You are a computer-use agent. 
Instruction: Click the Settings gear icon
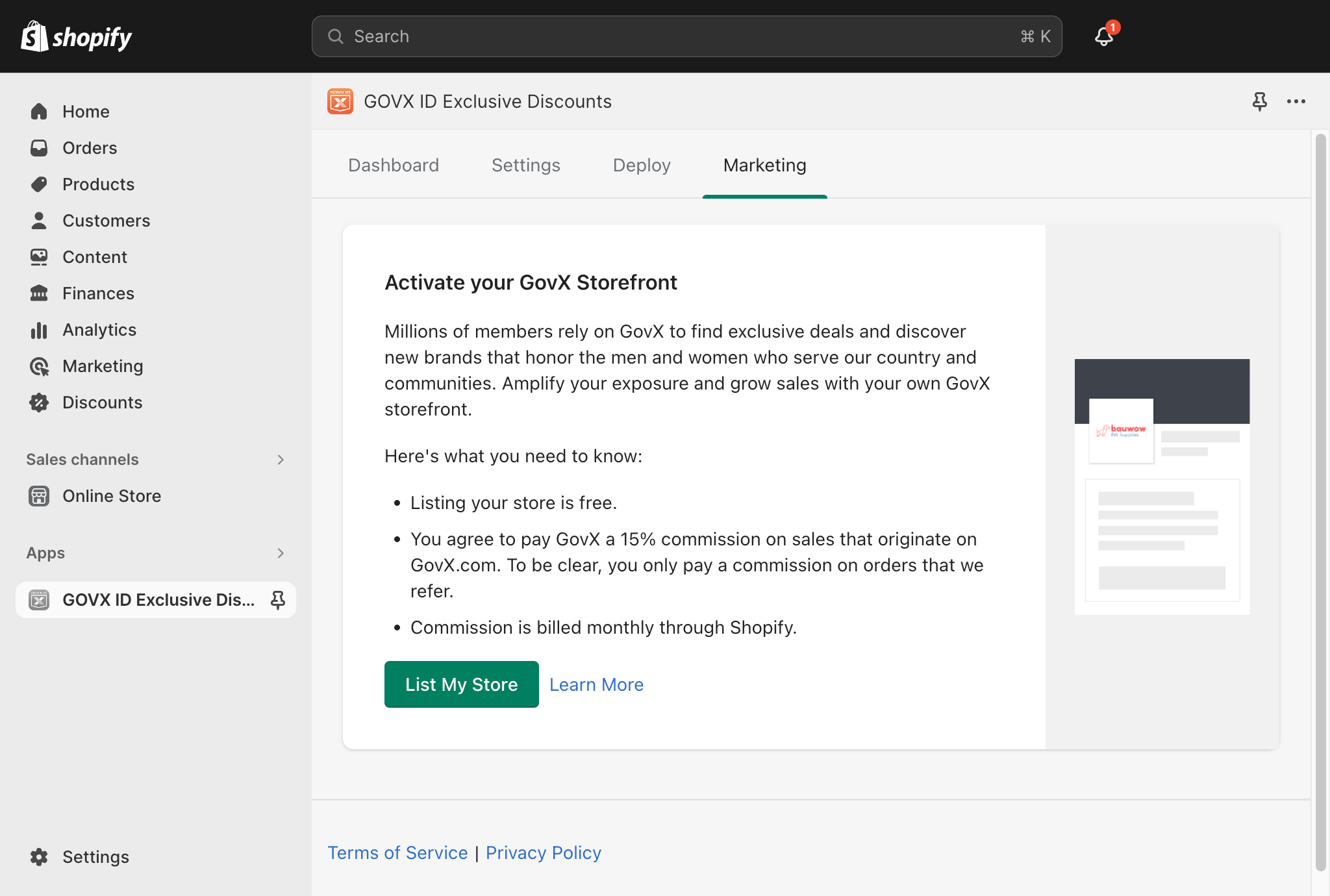click(39, 857)
